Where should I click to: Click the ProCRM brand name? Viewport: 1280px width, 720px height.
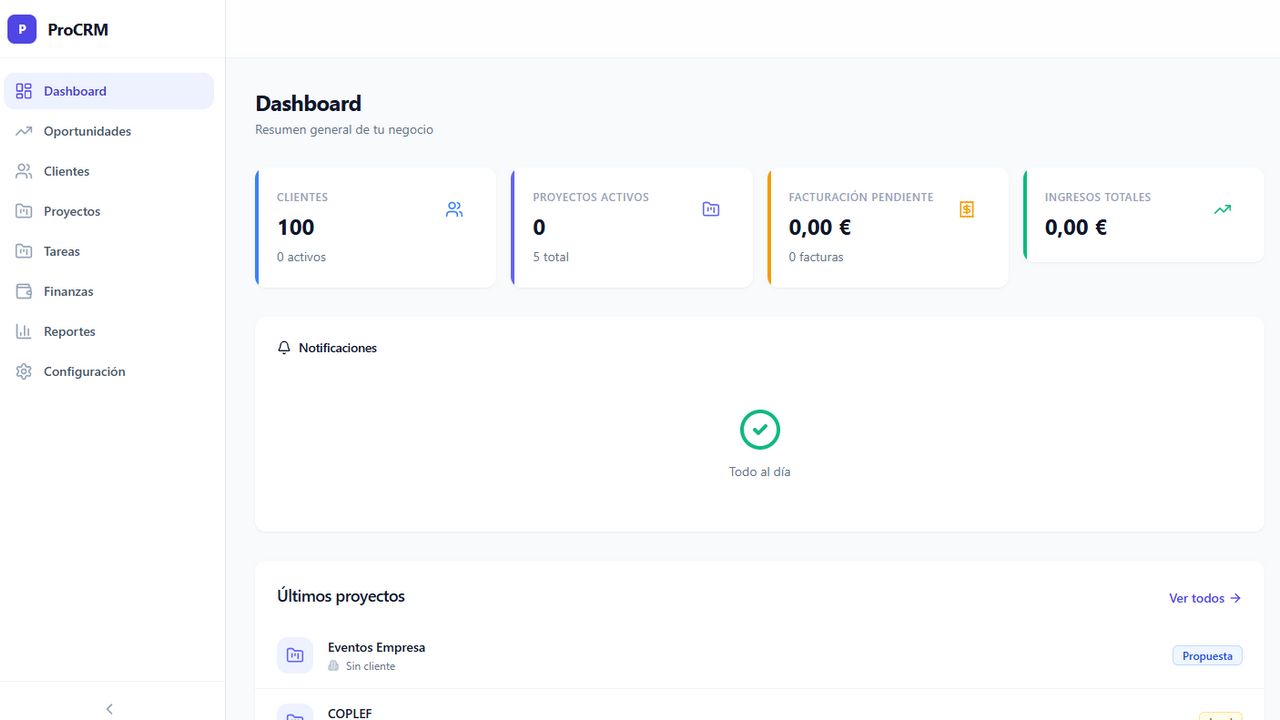pos(78,30)
